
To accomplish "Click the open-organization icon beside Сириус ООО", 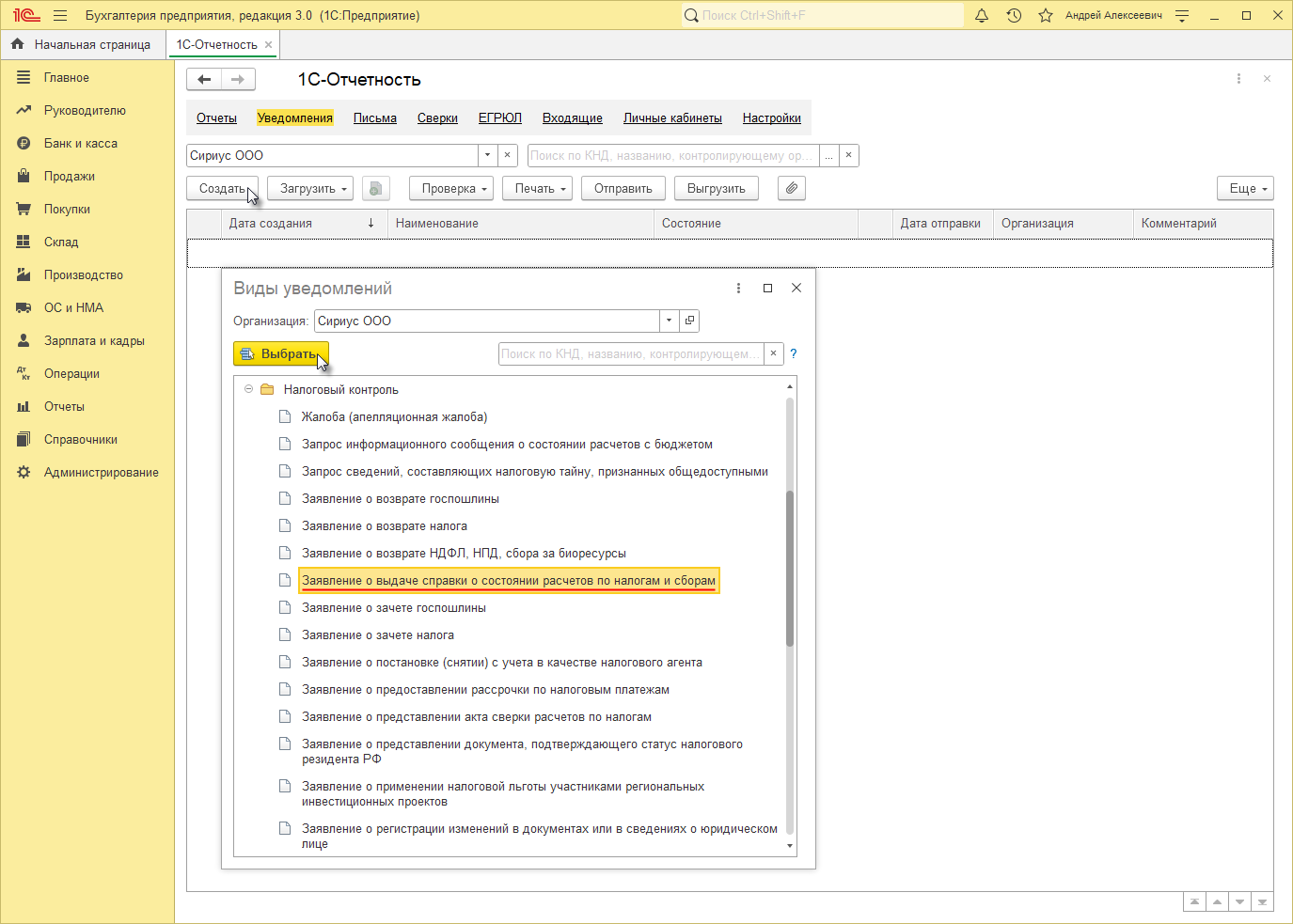I will click(689, 321).
